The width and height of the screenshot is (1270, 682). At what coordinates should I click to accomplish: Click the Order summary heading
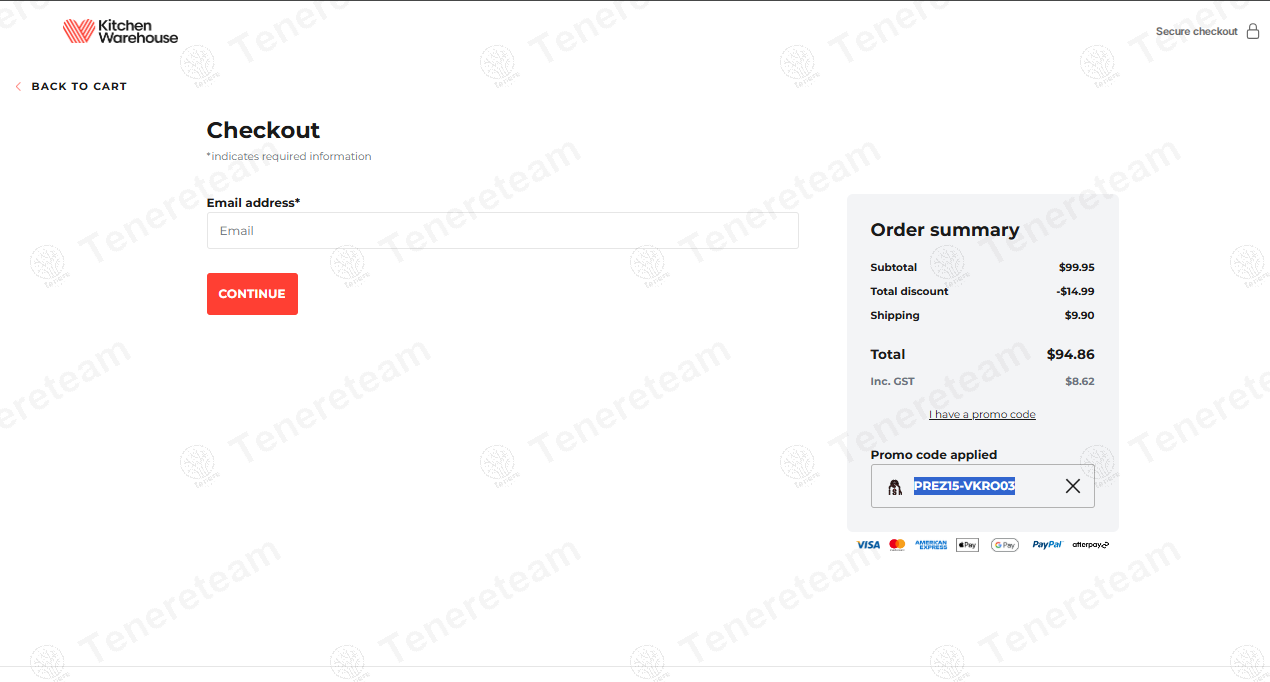[x=944, y=230]
